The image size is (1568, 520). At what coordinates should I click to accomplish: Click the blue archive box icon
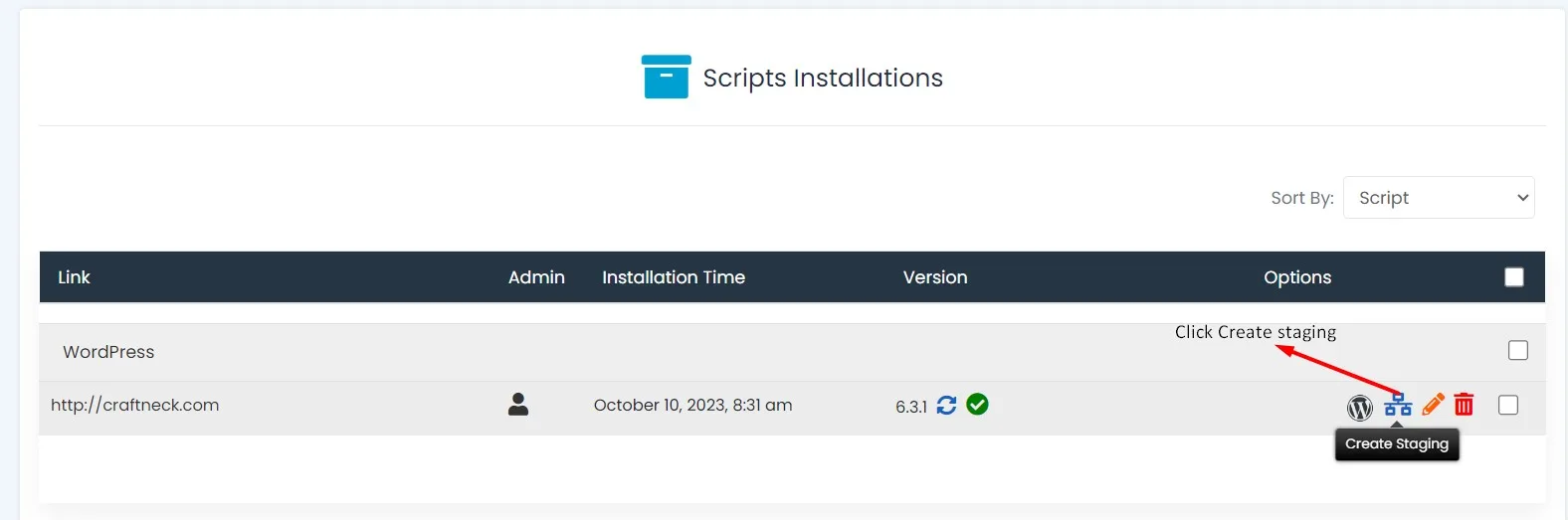pos(666,77)
